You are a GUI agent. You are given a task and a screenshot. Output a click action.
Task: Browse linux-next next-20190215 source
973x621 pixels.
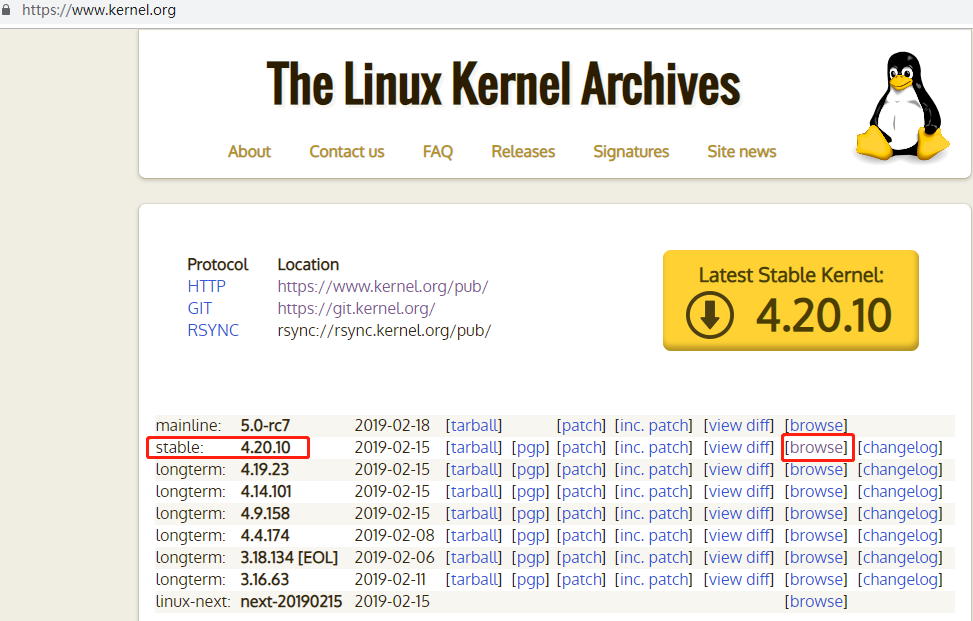pos(816,602)
